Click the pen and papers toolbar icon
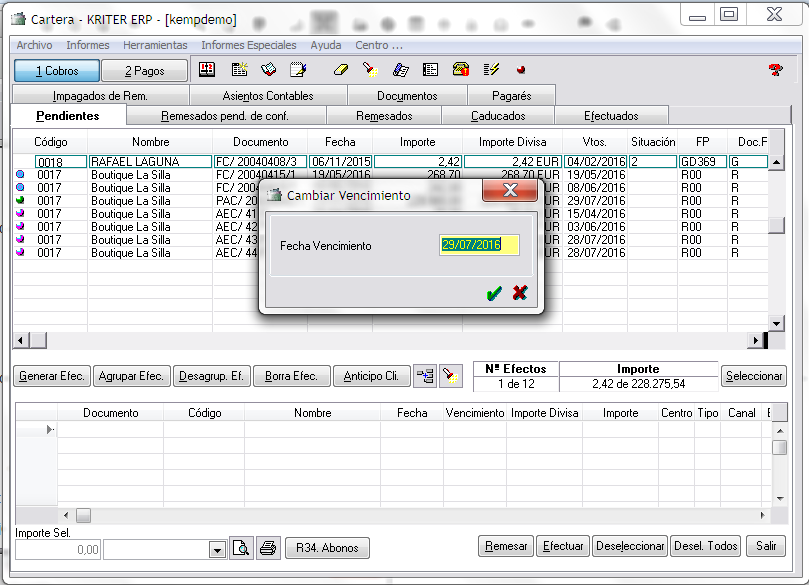This screenshot has height=585, width=809. tap(400, 70)
